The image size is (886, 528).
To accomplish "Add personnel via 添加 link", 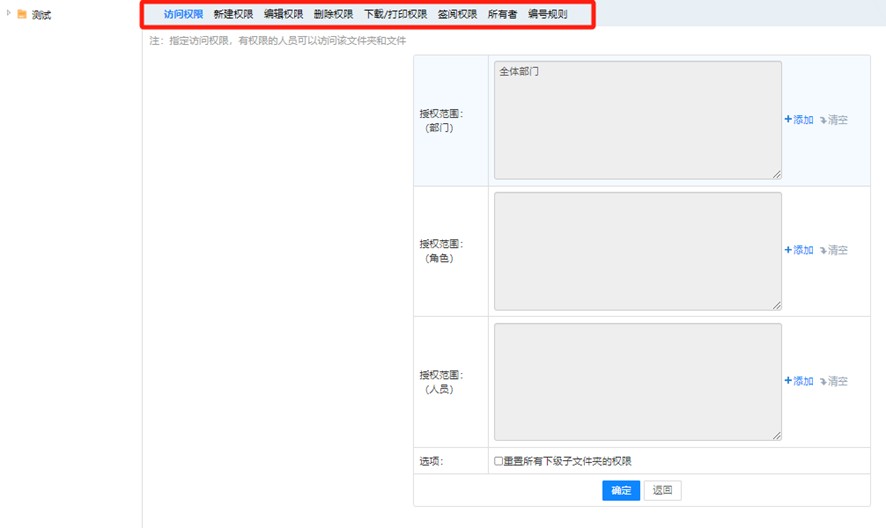I will click(799, 381).
